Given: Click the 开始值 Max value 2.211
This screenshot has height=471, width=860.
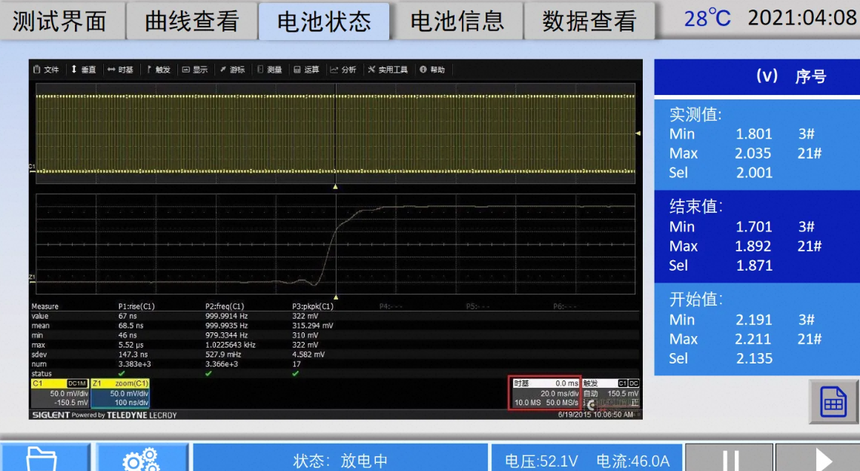Looking at the screenshot, I should pos(753,339).
